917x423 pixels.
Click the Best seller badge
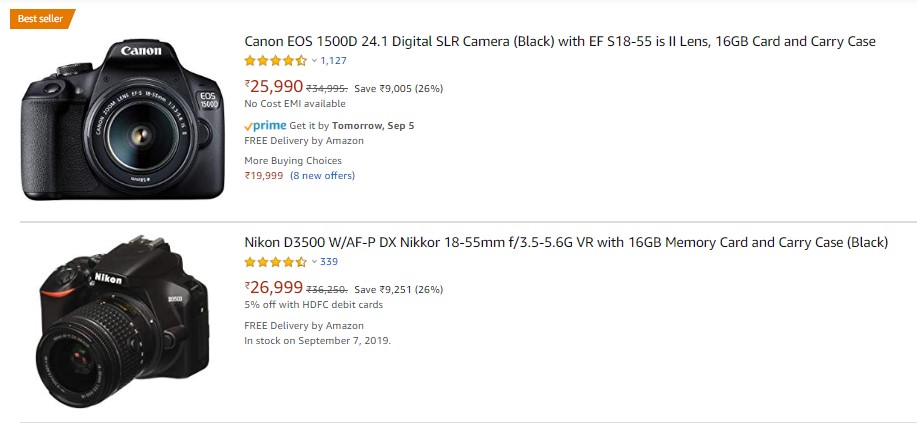42,19
